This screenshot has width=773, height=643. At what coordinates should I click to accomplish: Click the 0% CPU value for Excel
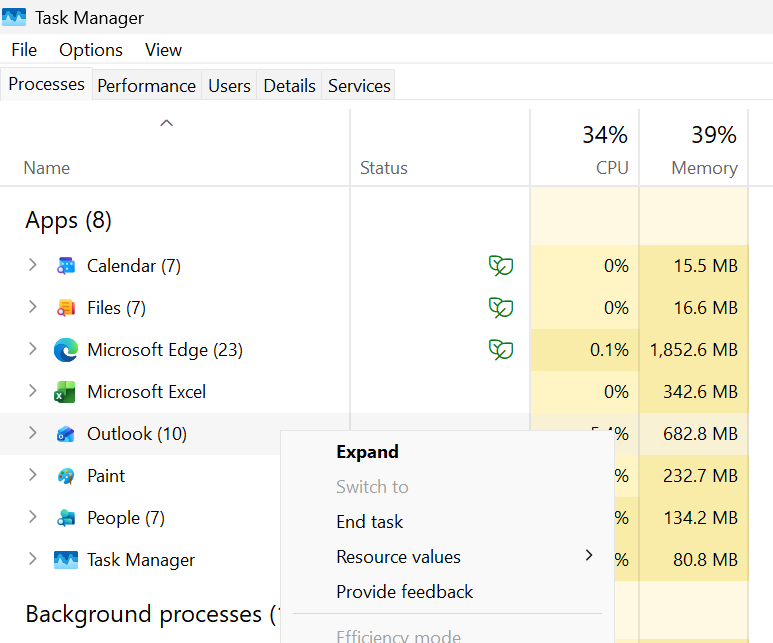(616, 392)
